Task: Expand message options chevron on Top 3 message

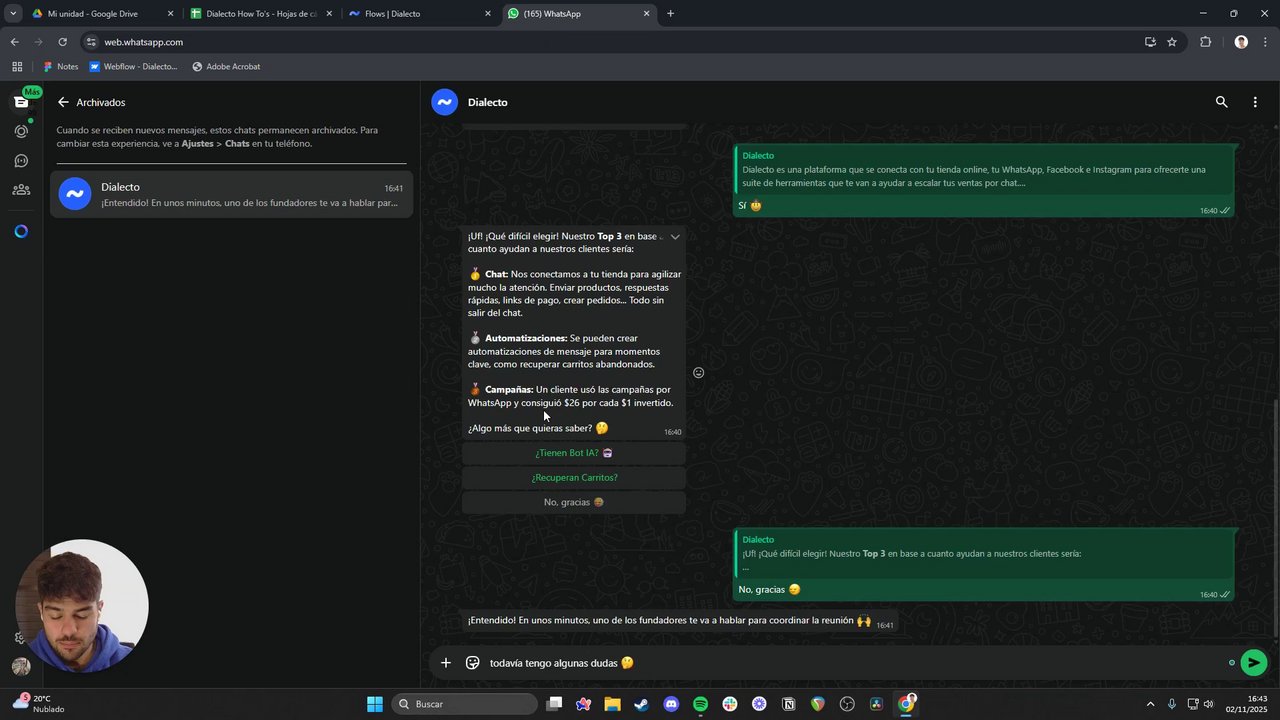Action: click(x=675, y=237)
